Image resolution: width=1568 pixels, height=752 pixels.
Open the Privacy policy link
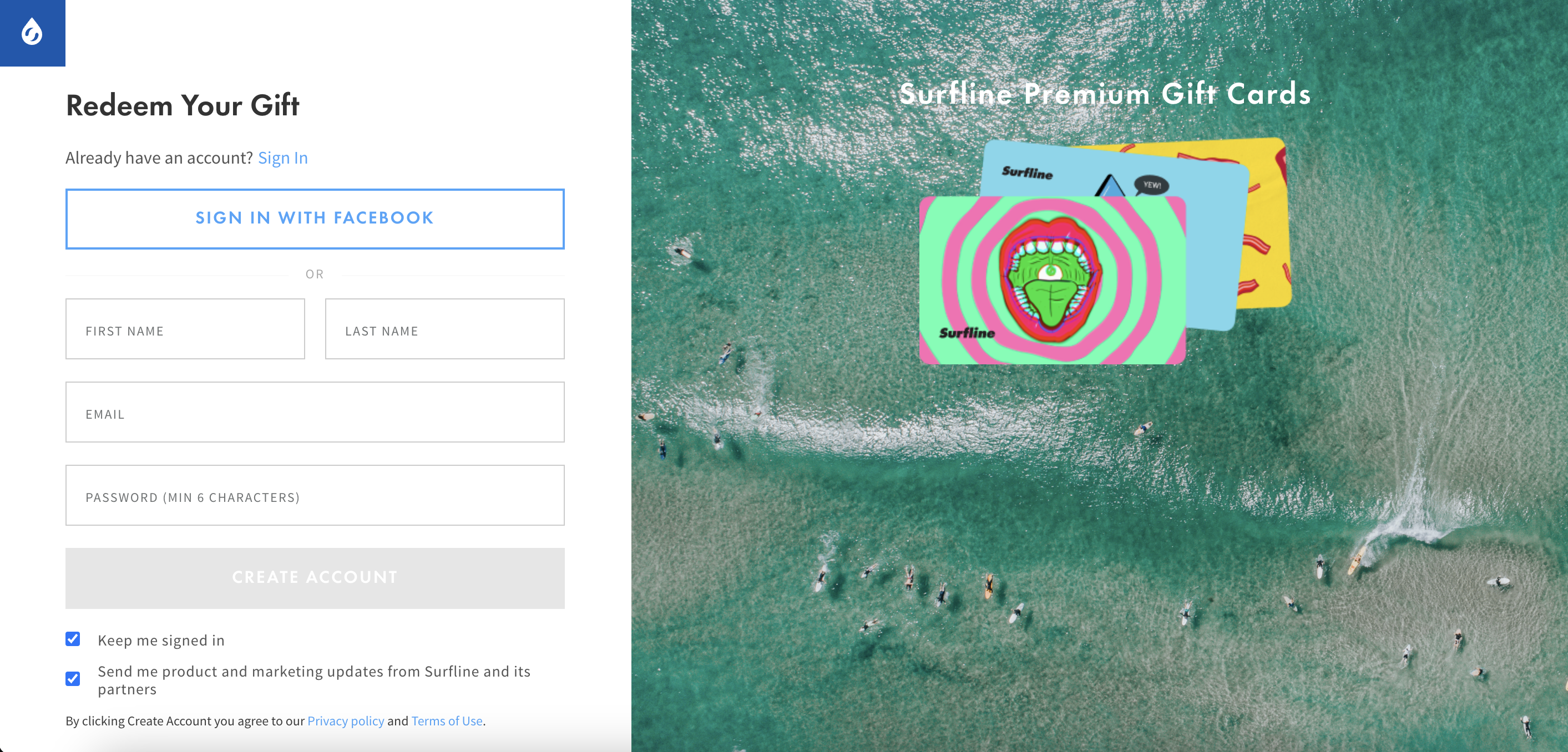coord(346,721)
